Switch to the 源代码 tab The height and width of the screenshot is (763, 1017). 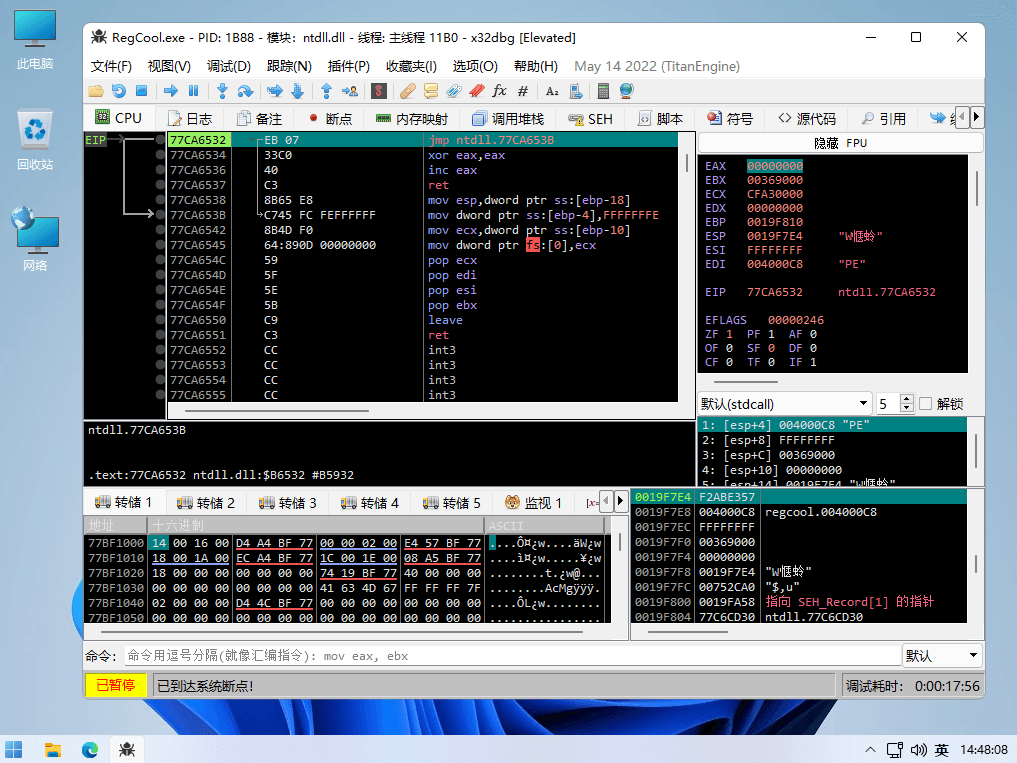point(807,119)
